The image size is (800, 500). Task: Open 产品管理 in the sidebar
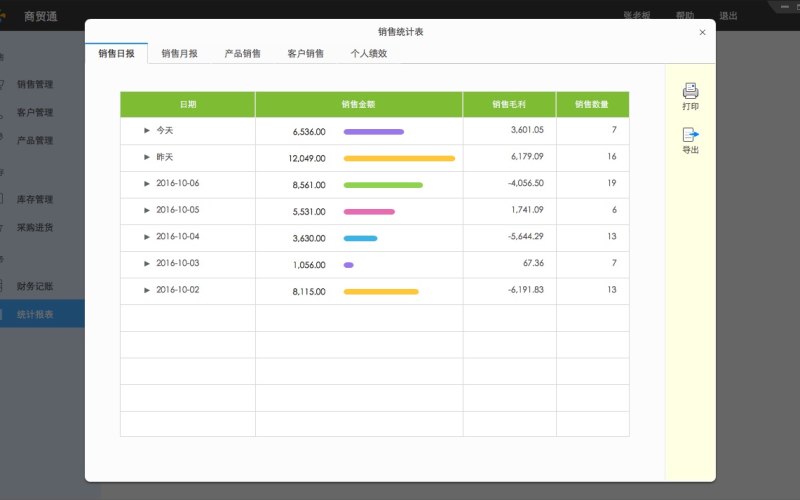[35, 140]
